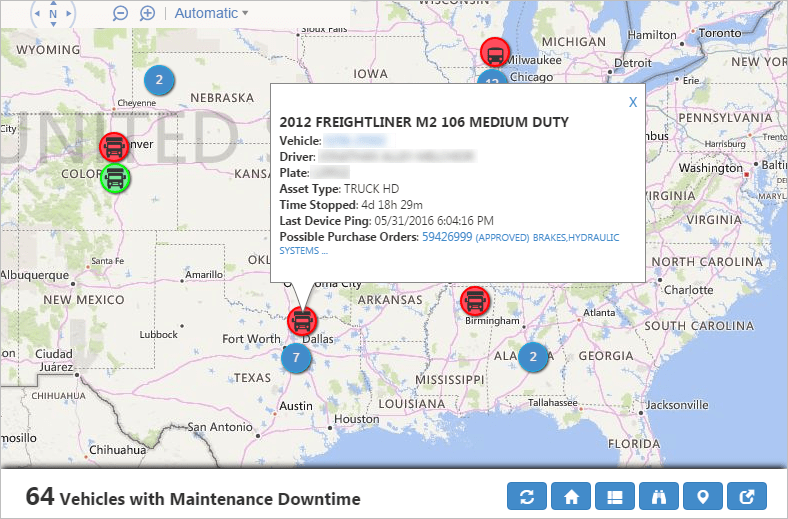The image size is (788, 519).
Task: Select red truck marker near Milwaukee
Action: pyautogui.click(x=495, y=52)
